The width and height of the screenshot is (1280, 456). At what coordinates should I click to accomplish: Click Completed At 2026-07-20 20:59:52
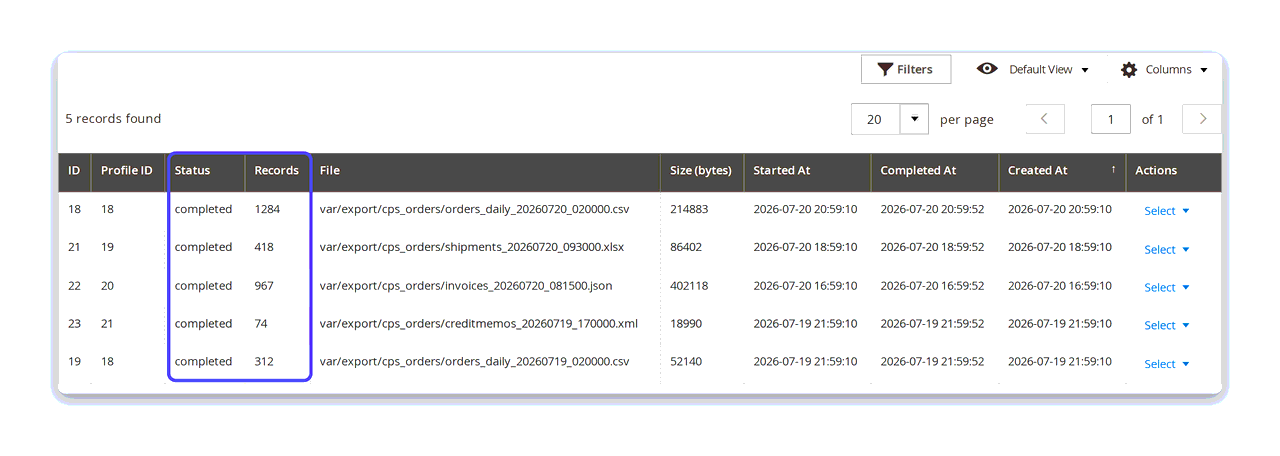pyautogui.click(x=932, y=210)
